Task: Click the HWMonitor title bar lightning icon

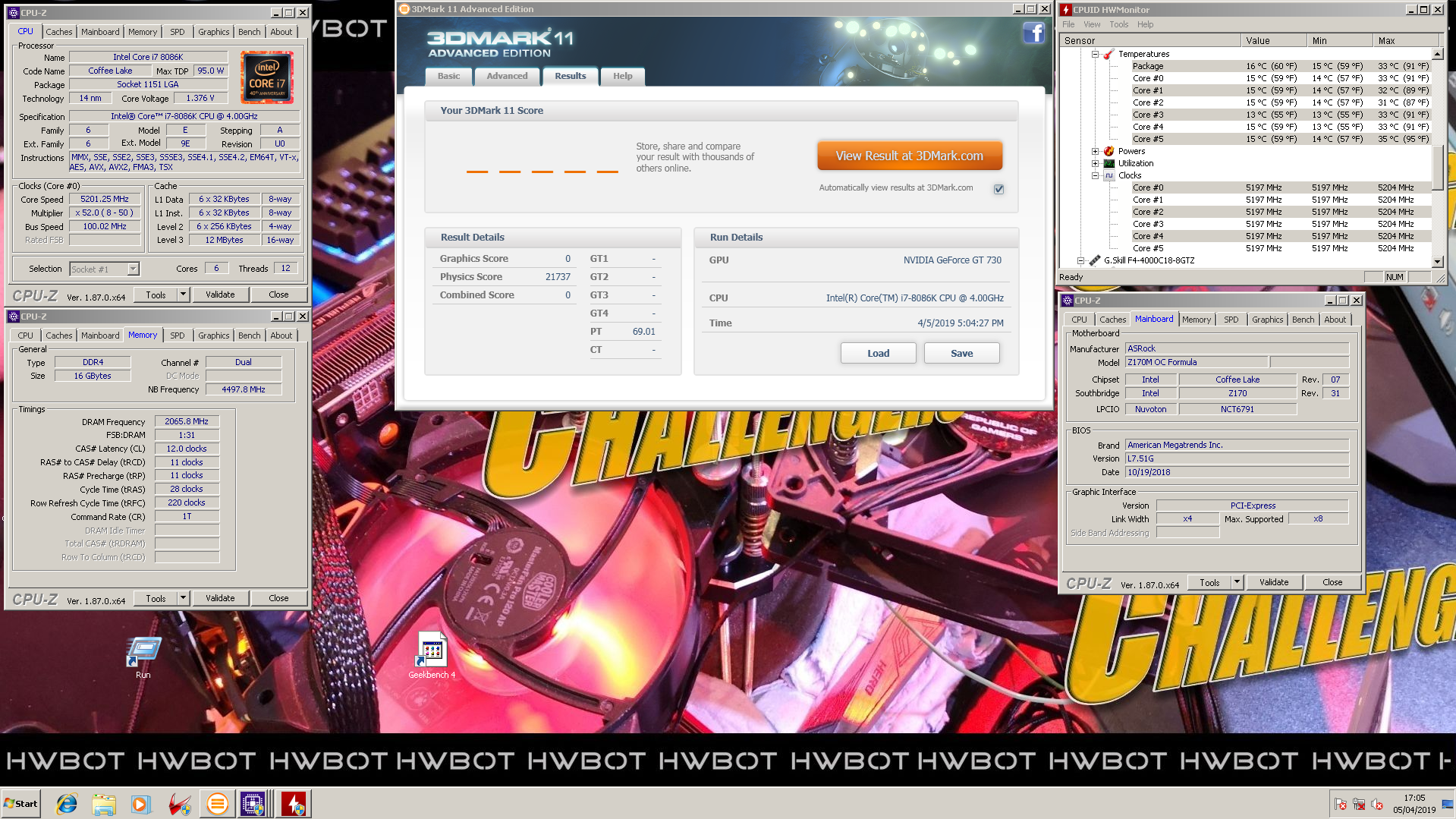Action: click(1066, 10)
